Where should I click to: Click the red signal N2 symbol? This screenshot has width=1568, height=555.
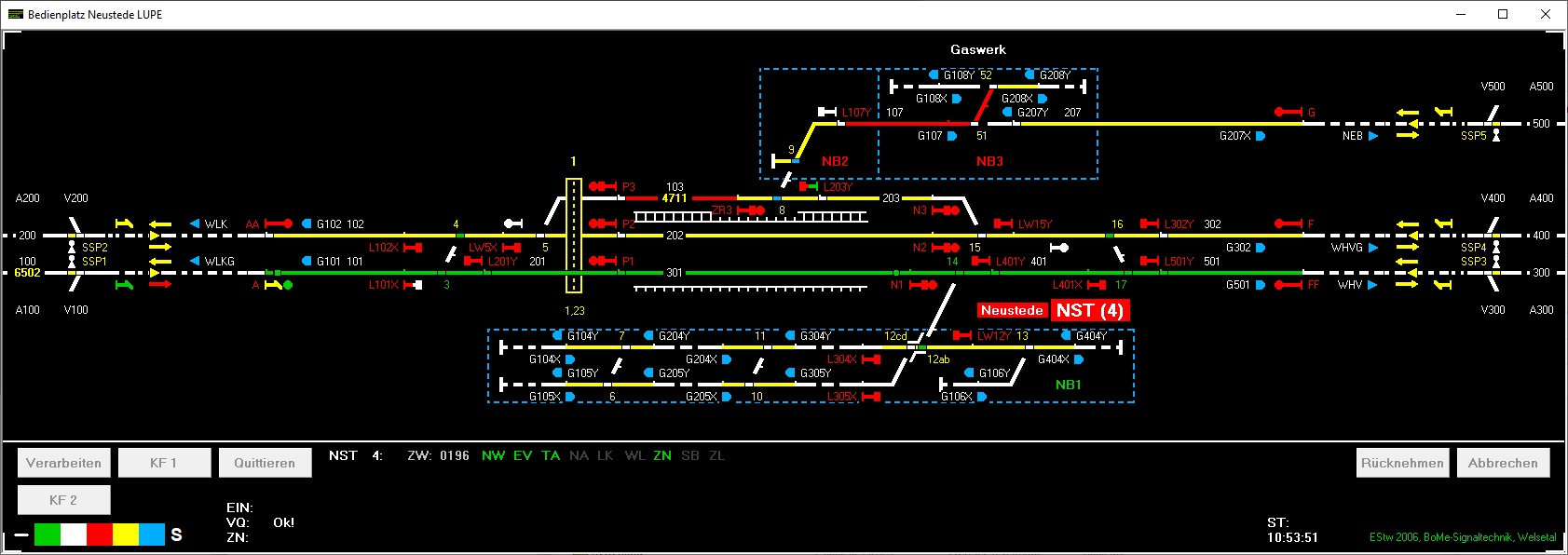(x=945, y=248)
